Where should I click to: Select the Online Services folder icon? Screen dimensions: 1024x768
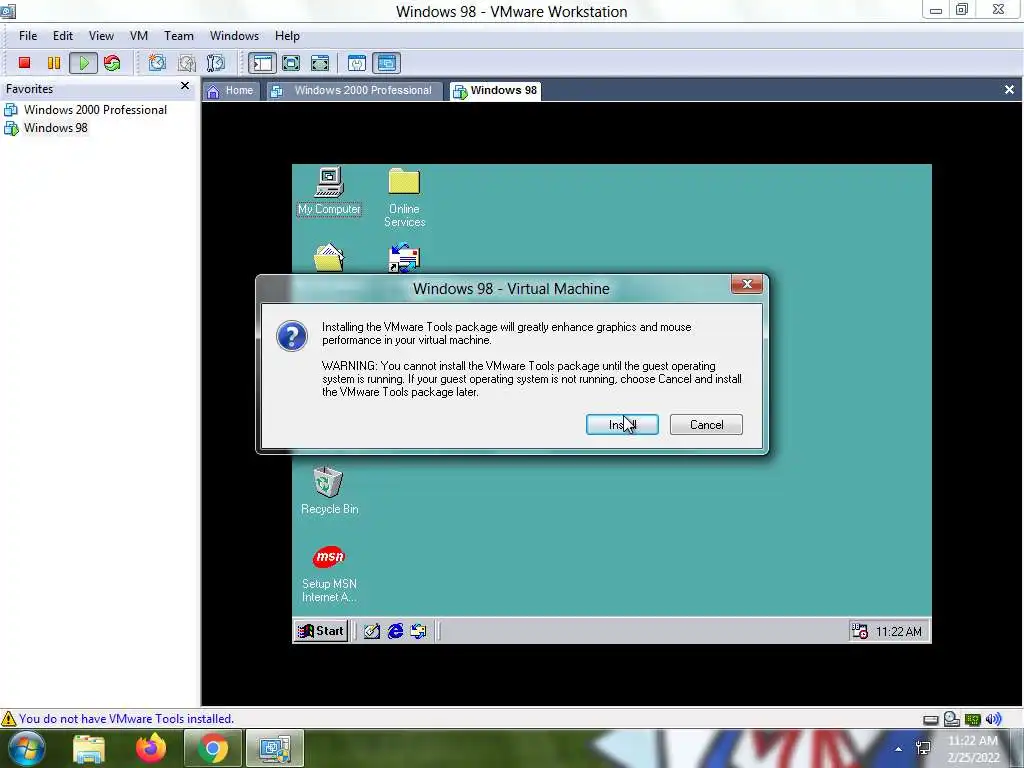click(404, 197)
